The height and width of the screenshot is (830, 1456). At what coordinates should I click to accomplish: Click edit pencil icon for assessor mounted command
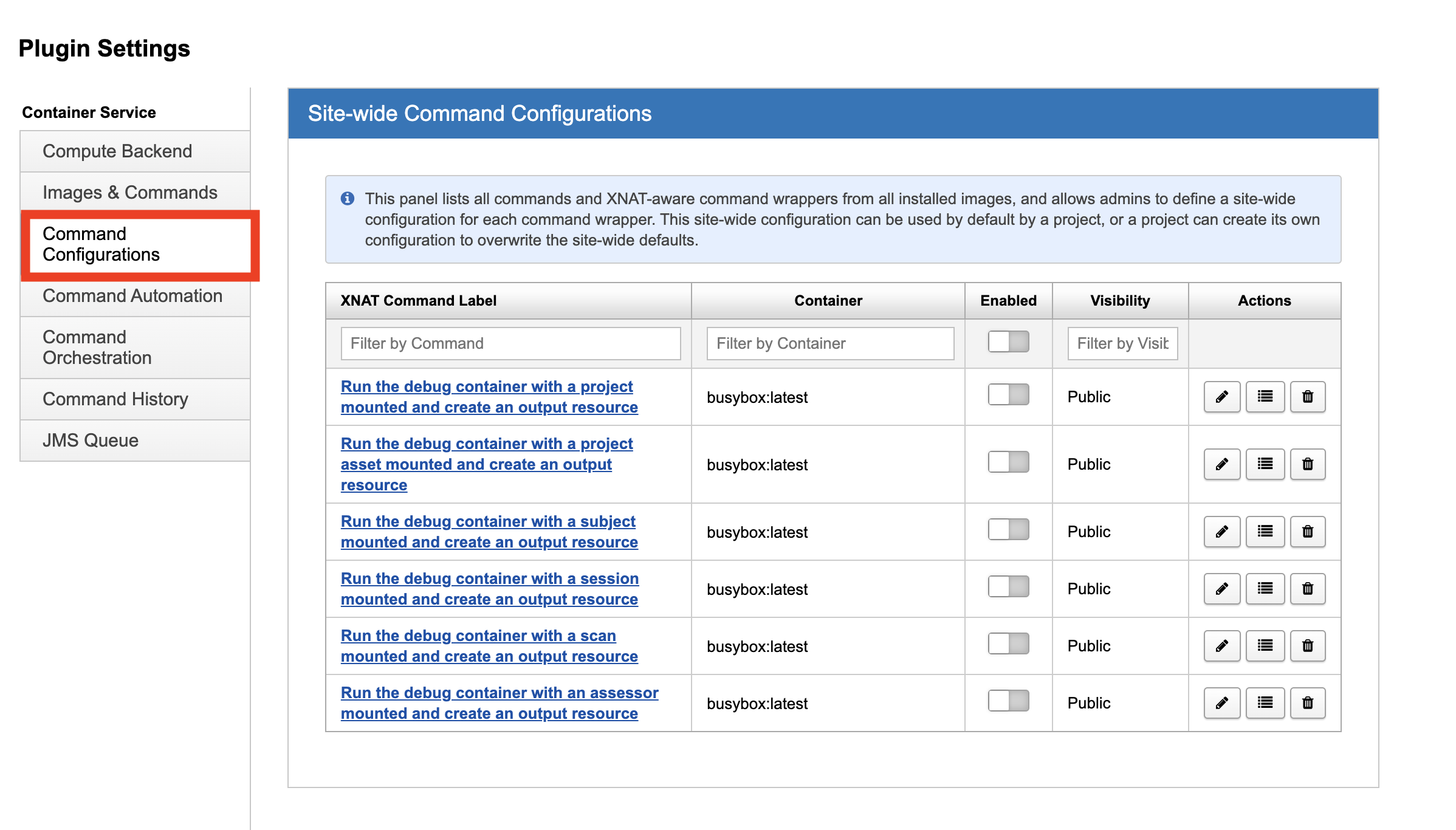click(x=1221, y=703)
